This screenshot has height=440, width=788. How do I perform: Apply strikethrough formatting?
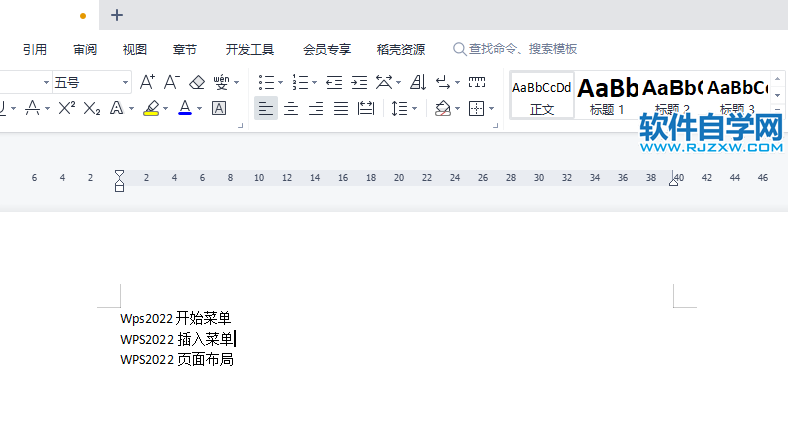33,108
